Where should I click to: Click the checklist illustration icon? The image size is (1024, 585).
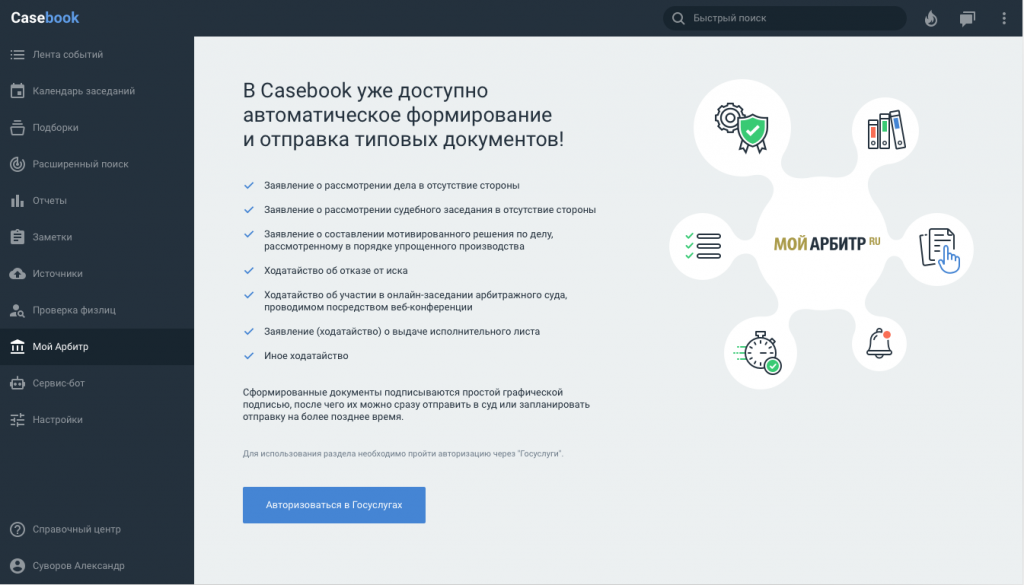pyautogui.click(x=703, y=246)
